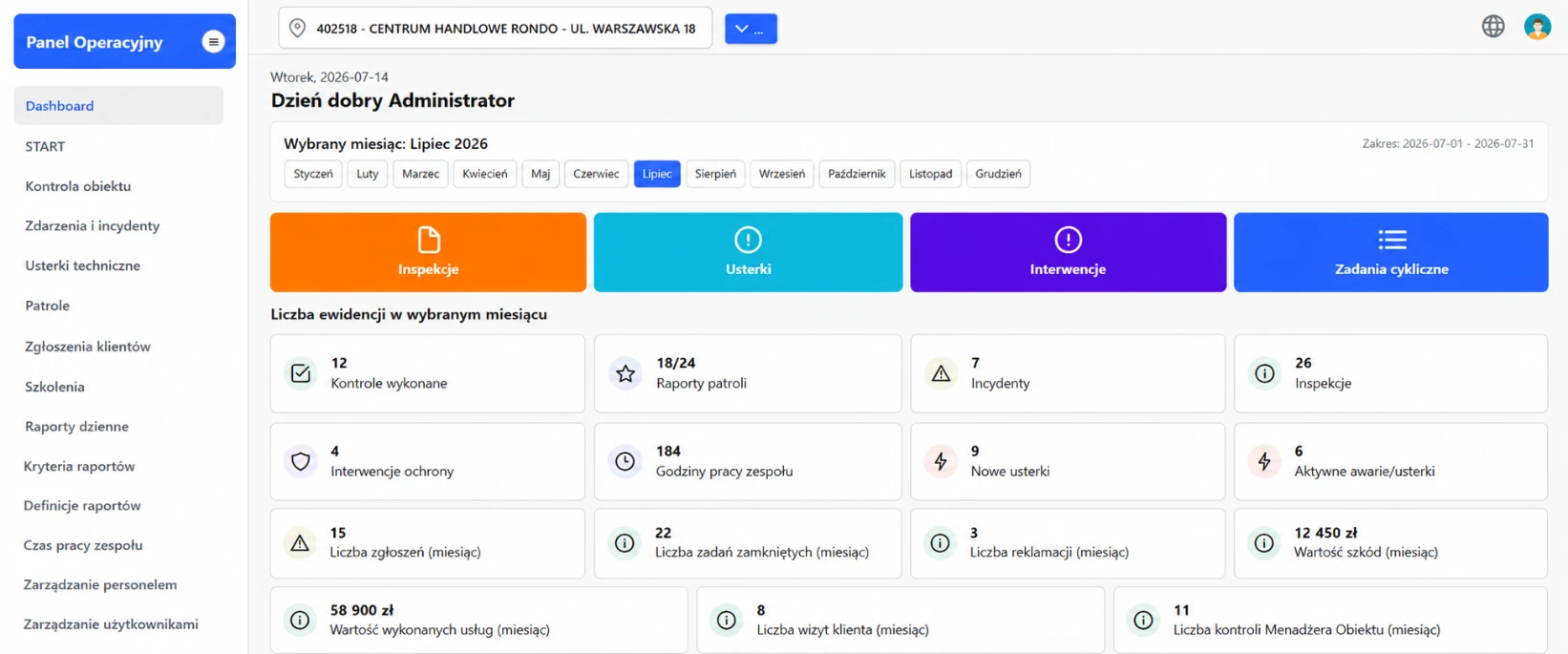Click the info icon next to 26 Inspekcje
The image size is (1568, 654).
(x=1264, y=373)
